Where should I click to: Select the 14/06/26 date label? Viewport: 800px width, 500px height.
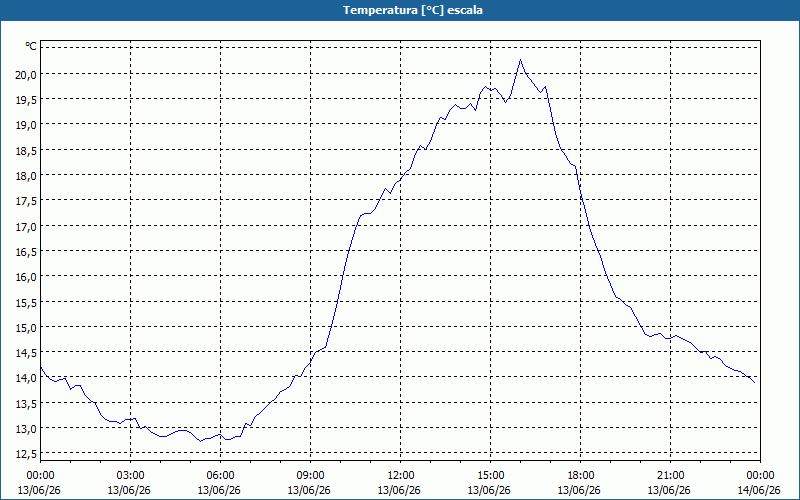point(759,490)
